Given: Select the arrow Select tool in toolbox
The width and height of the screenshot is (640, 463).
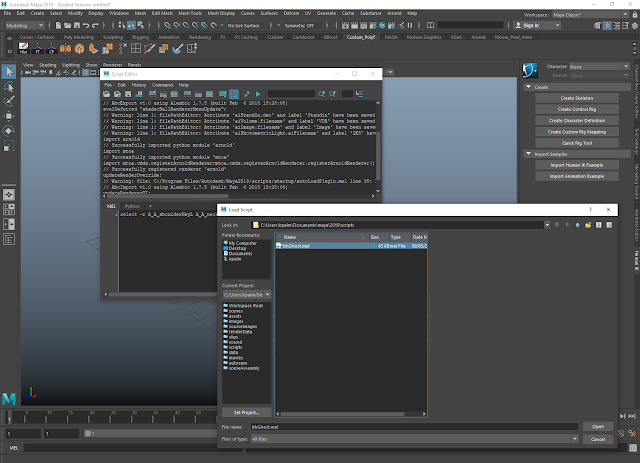Looking at the screenshot, I should coord(9,72).
